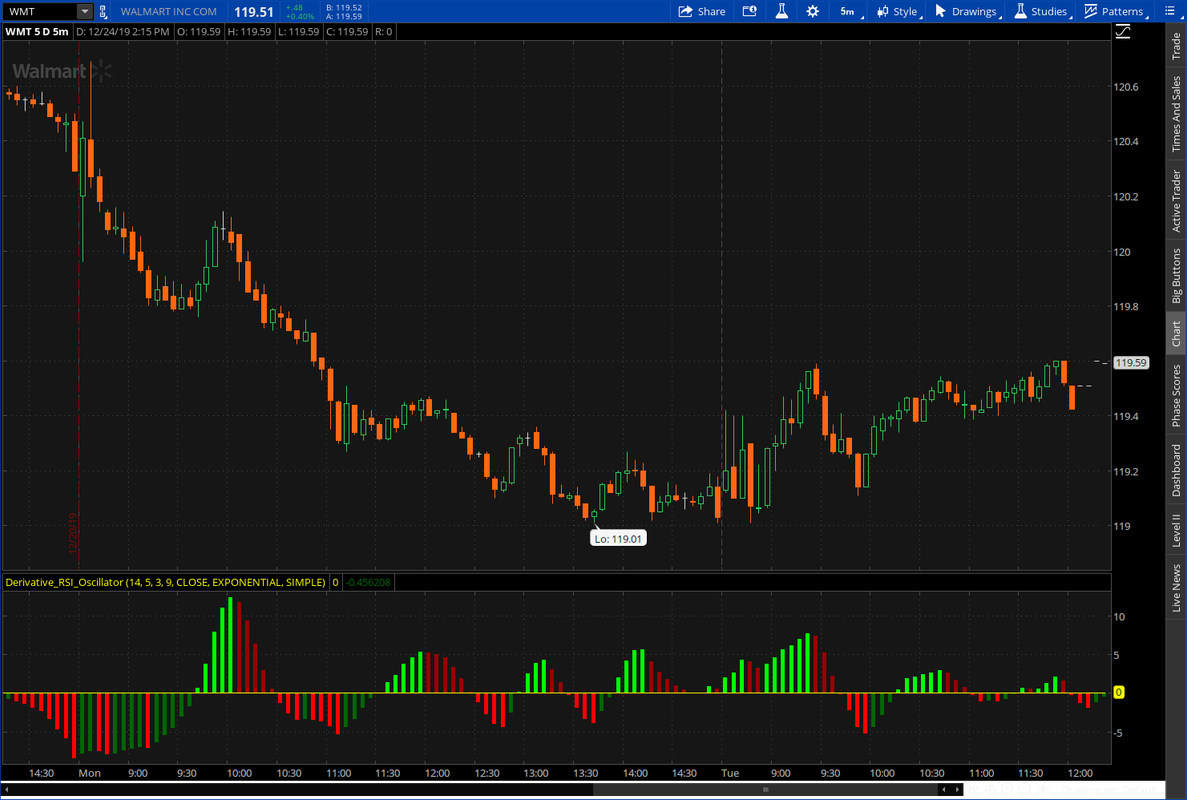This screenshot has width=1187, height=800.
Task: Click the L: 119.59 low value
Action: tap(298, 32)
